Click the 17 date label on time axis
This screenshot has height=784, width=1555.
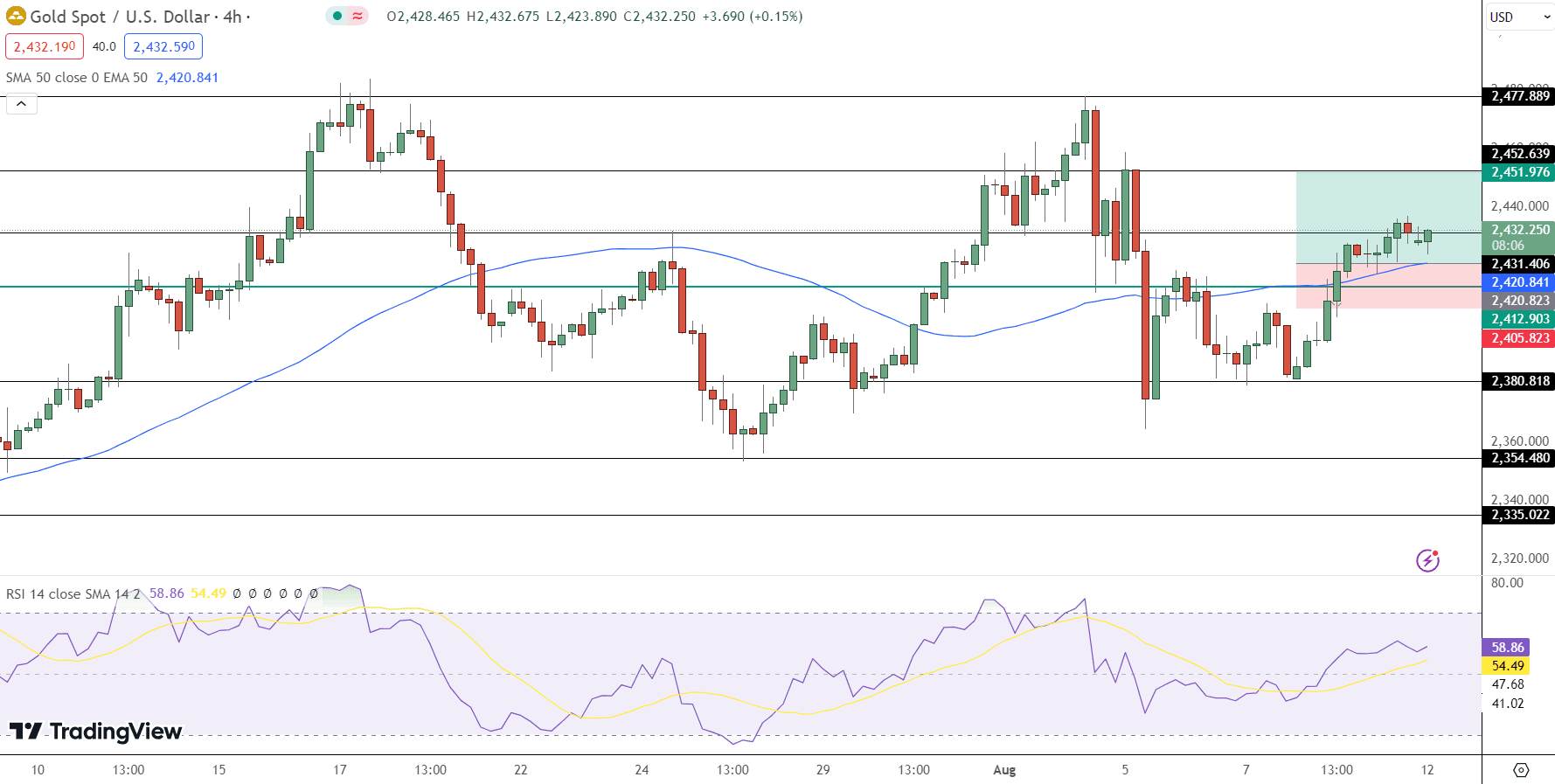(340, 770)
